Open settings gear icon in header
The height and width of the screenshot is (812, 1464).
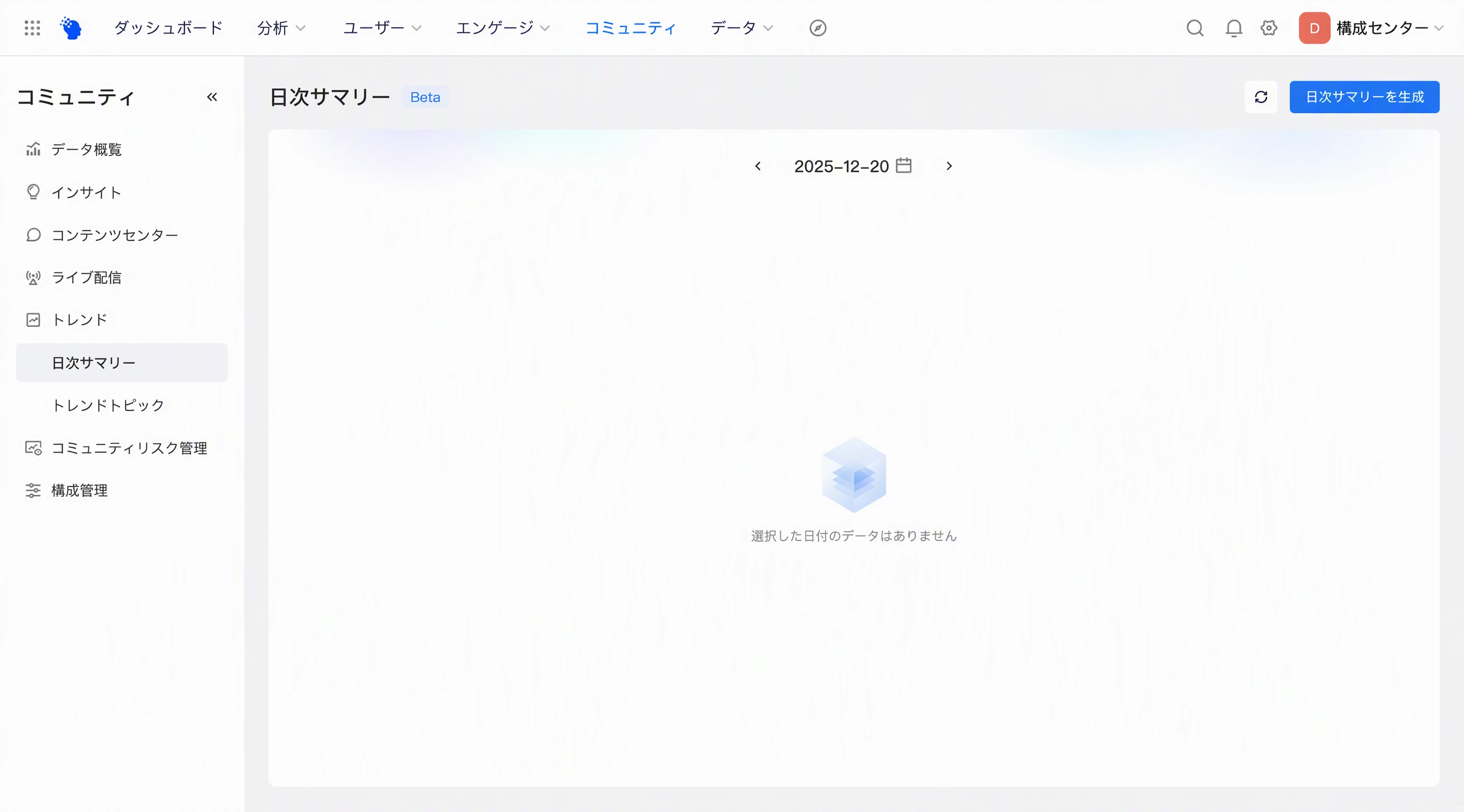[1268, 28]
